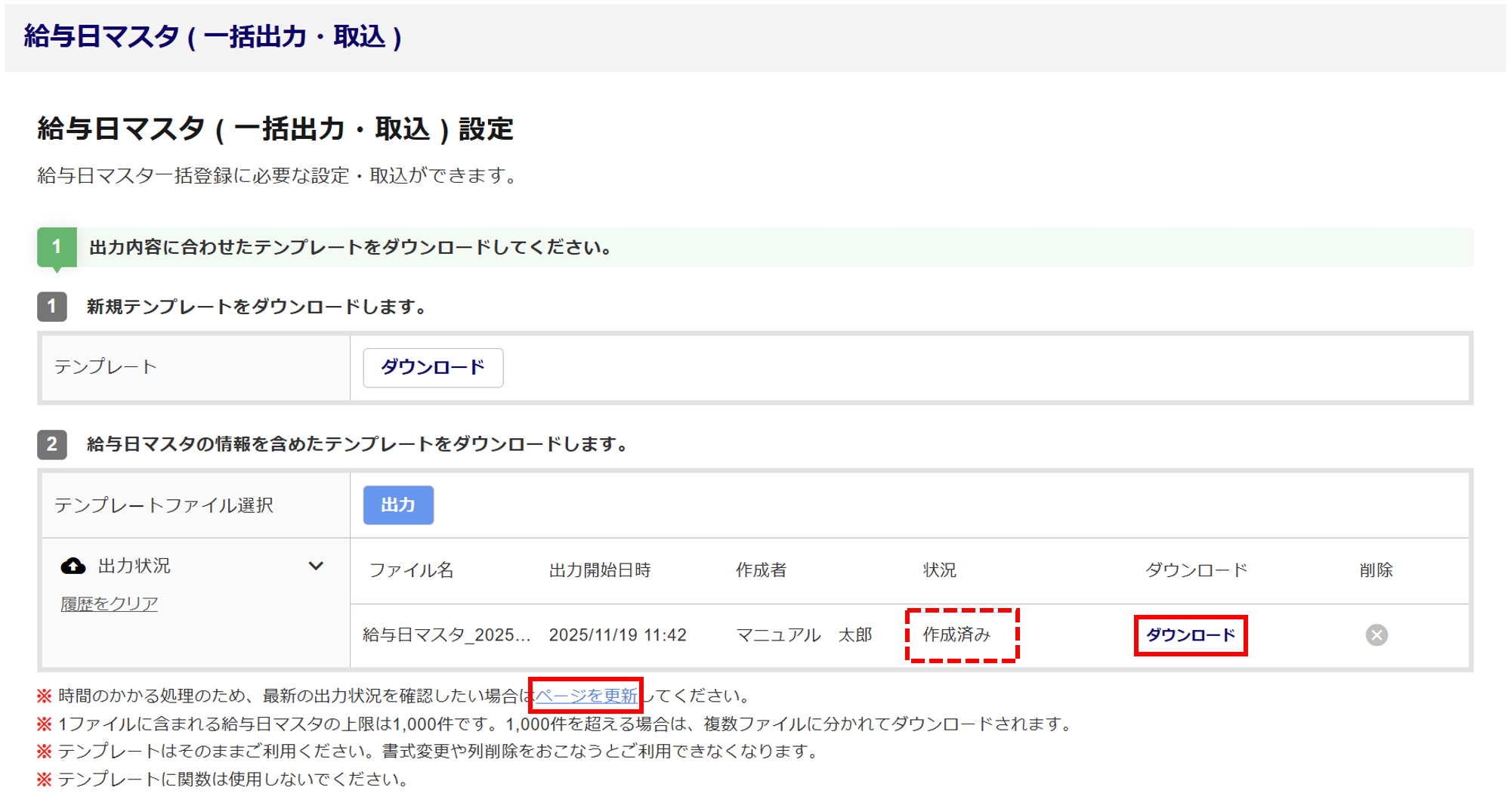
Task: Click the 出力開始日時 column header
Action: pyautogui.click(x=599, y=570)
